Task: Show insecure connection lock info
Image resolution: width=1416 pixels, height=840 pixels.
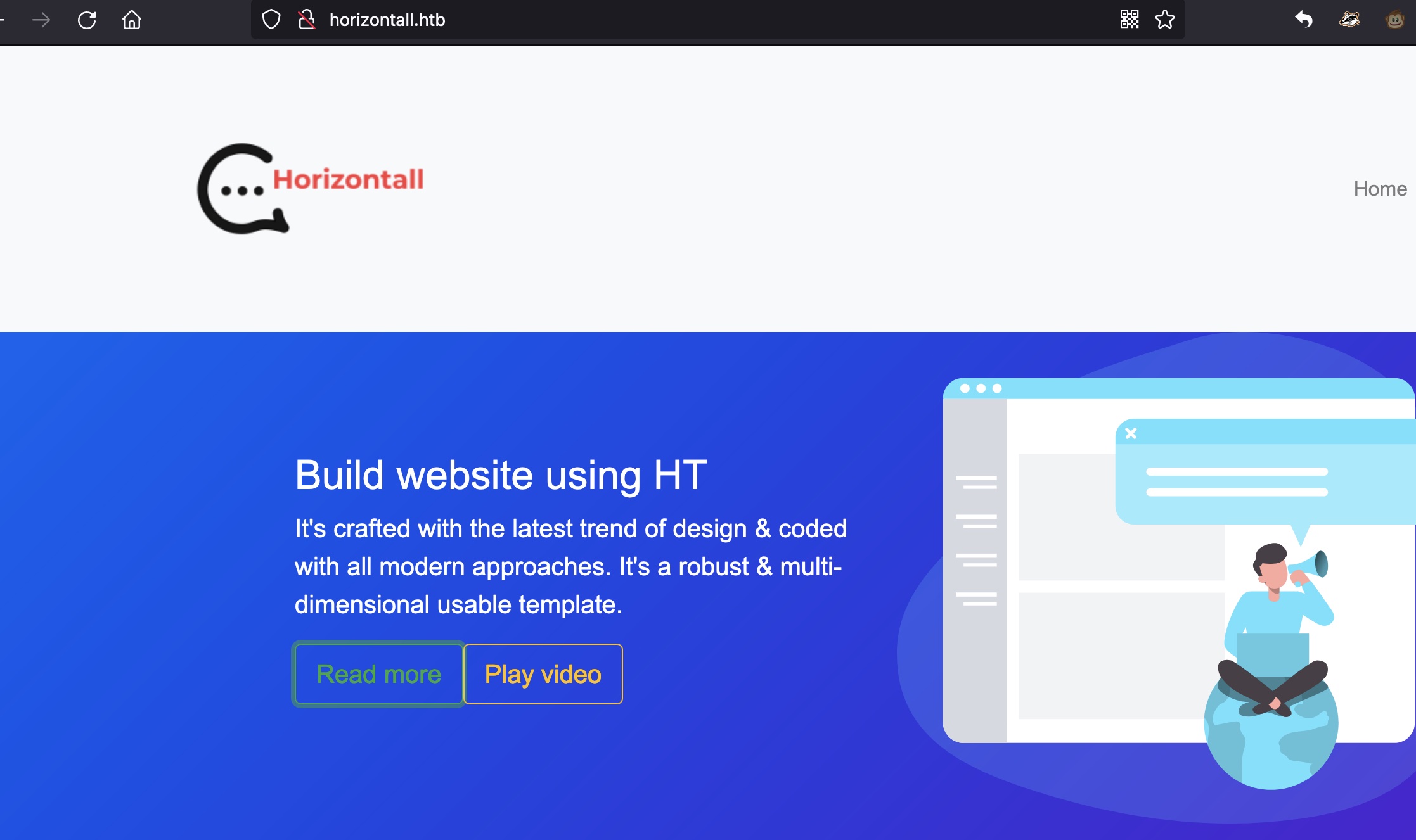Action: coord(307,20)
